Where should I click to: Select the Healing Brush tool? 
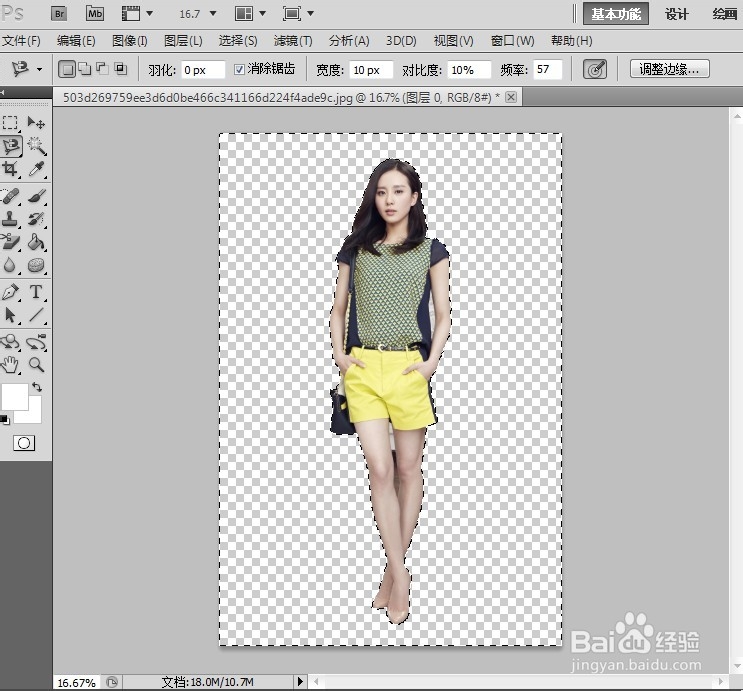10,196
